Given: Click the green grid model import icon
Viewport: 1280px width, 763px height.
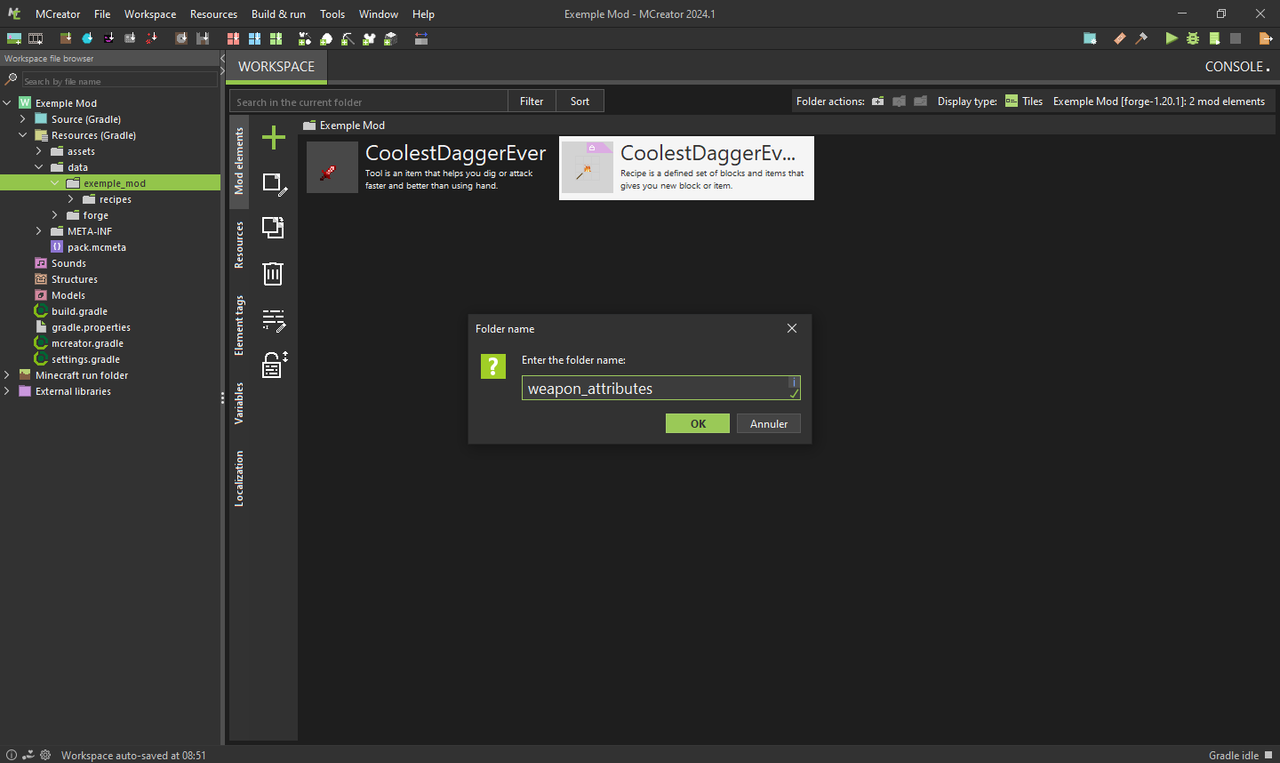Looking at the screenshot, I should [x=276, y=39].
